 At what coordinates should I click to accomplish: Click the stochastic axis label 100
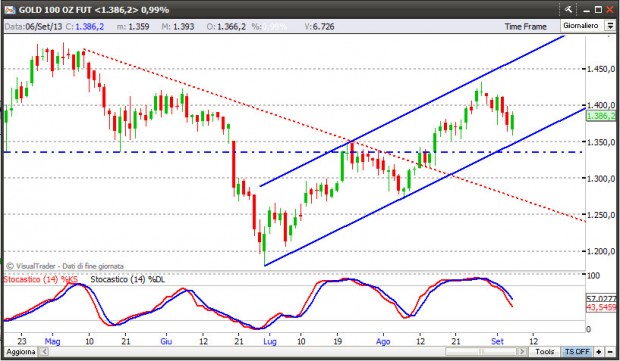[594, 276]
